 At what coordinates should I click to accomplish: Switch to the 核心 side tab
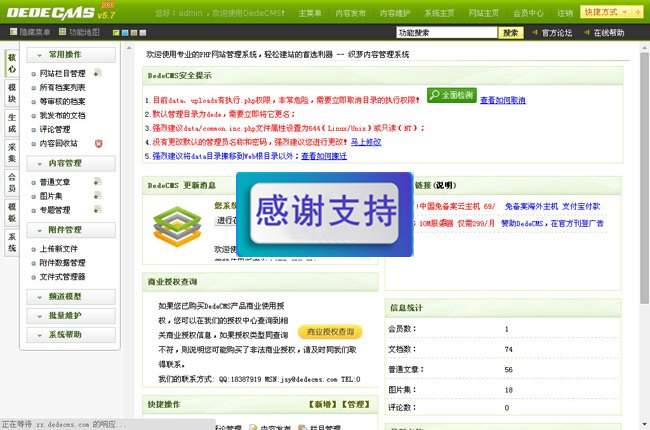12,63
